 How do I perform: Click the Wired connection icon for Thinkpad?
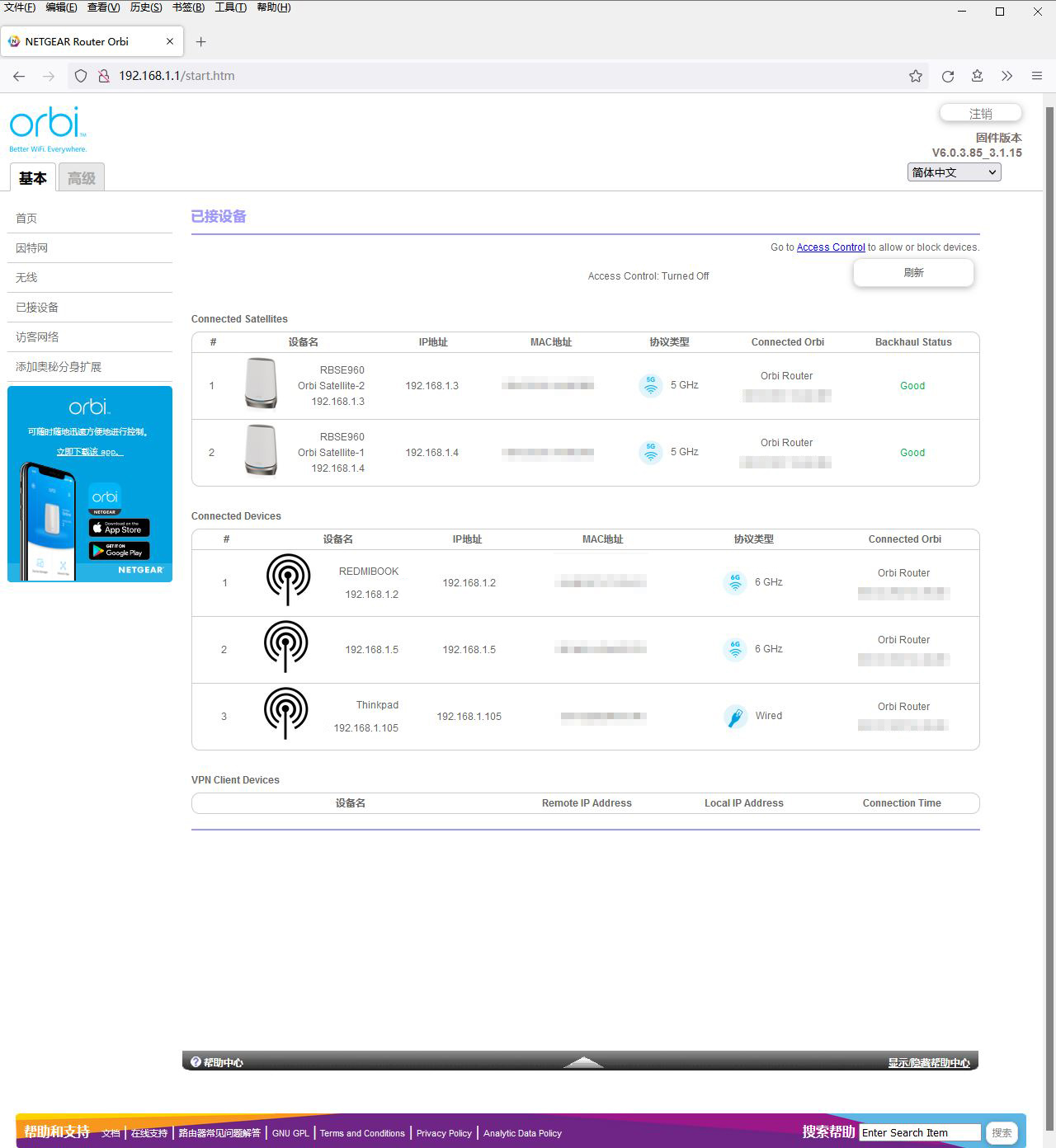(x=735, y=716)
